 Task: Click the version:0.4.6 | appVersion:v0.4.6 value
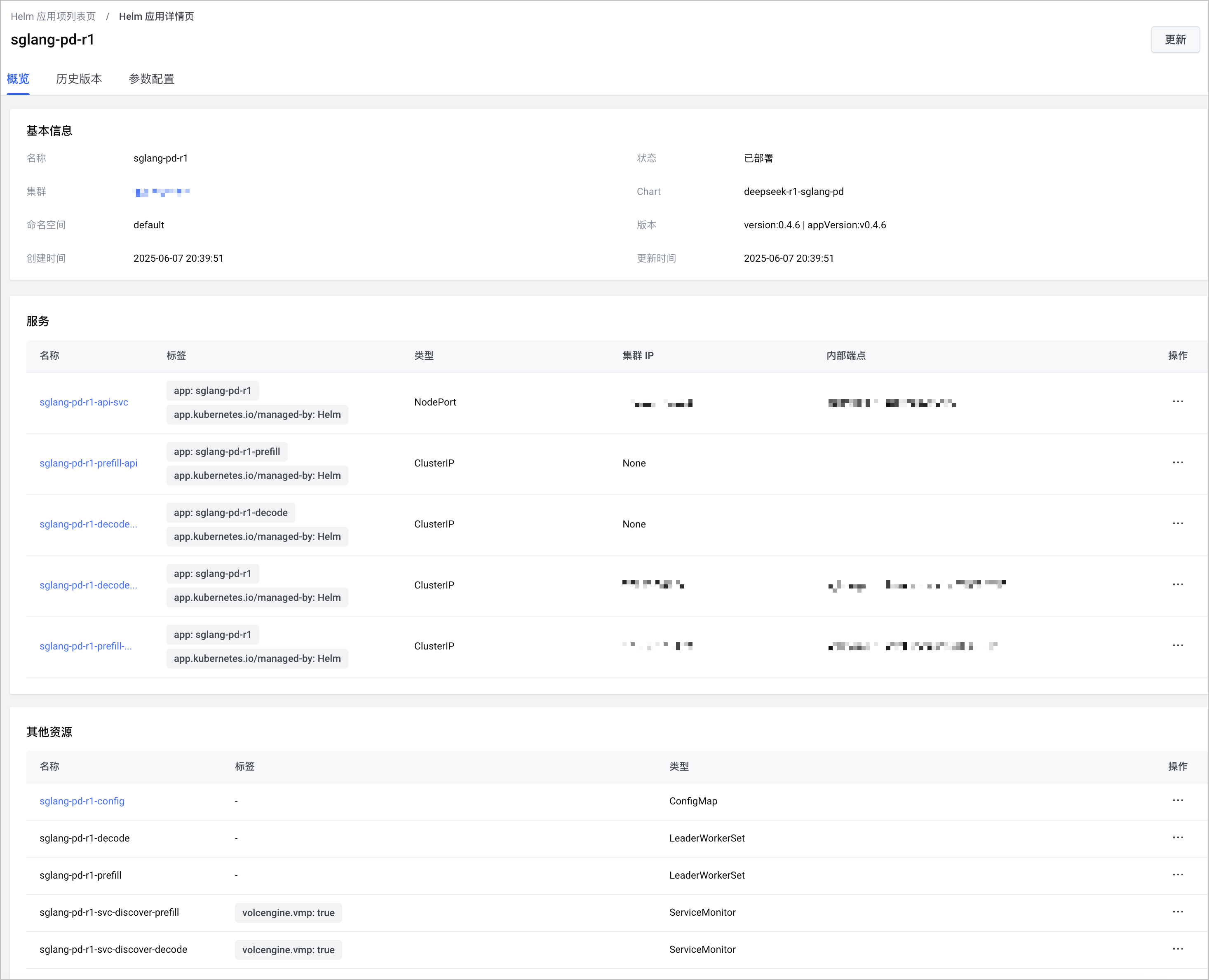pyautogui.click(x=815, y=225)
